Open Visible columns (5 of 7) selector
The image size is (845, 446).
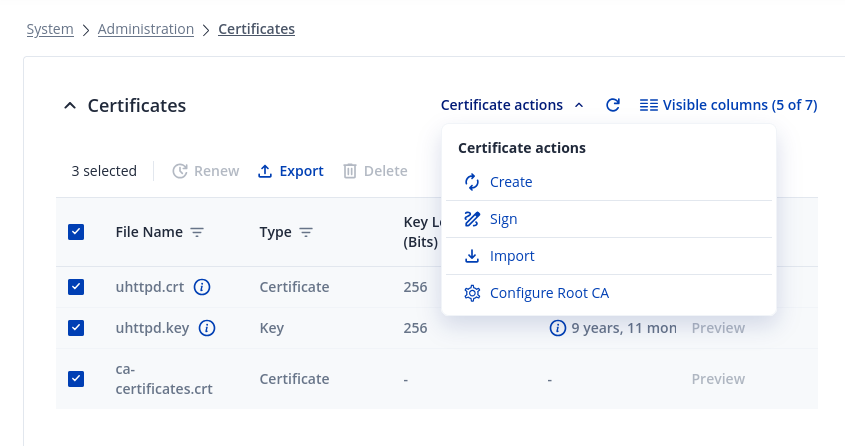point(728,105)
